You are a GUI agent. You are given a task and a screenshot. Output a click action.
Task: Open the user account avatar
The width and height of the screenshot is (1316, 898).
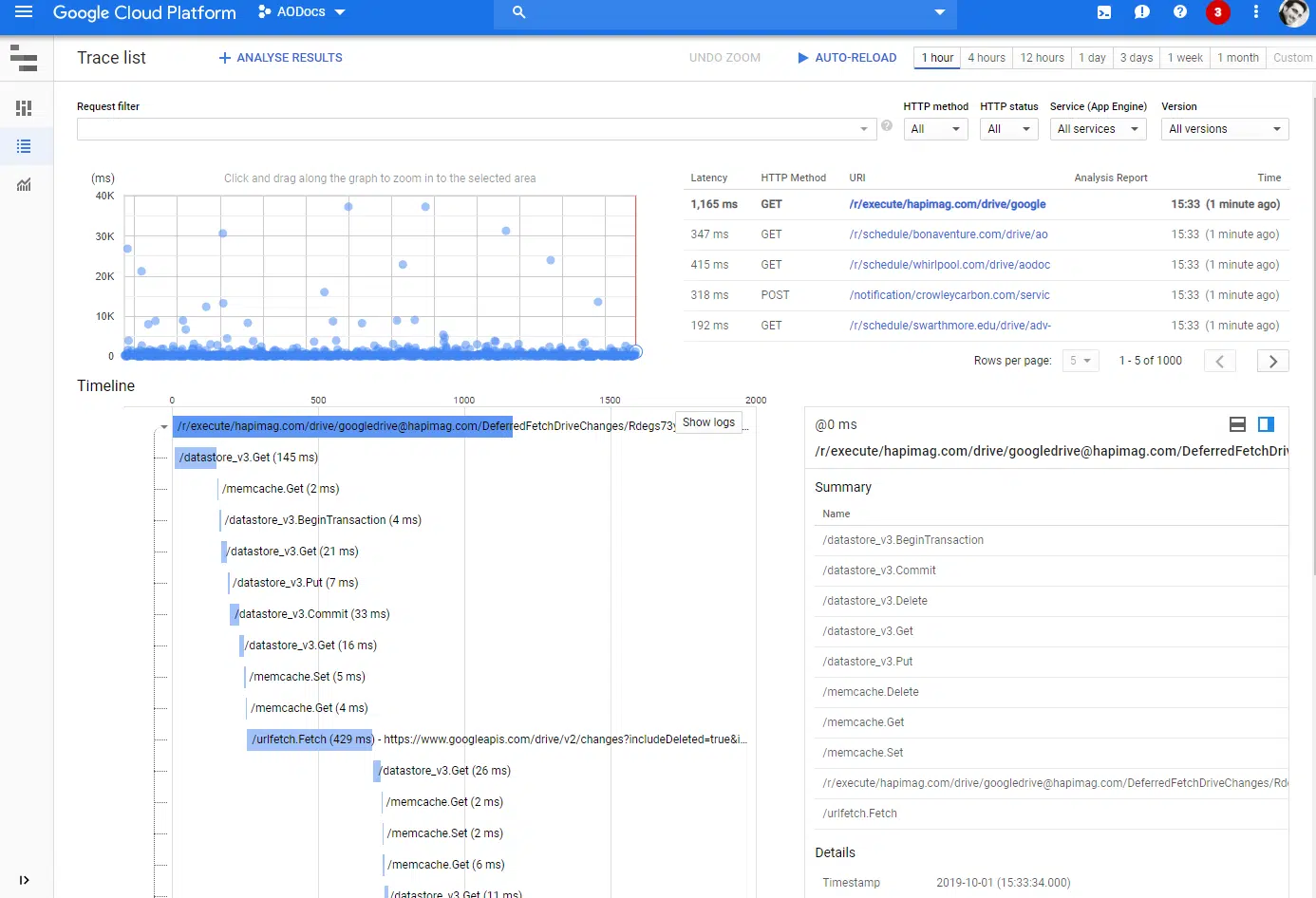(x=1293, y=12)
